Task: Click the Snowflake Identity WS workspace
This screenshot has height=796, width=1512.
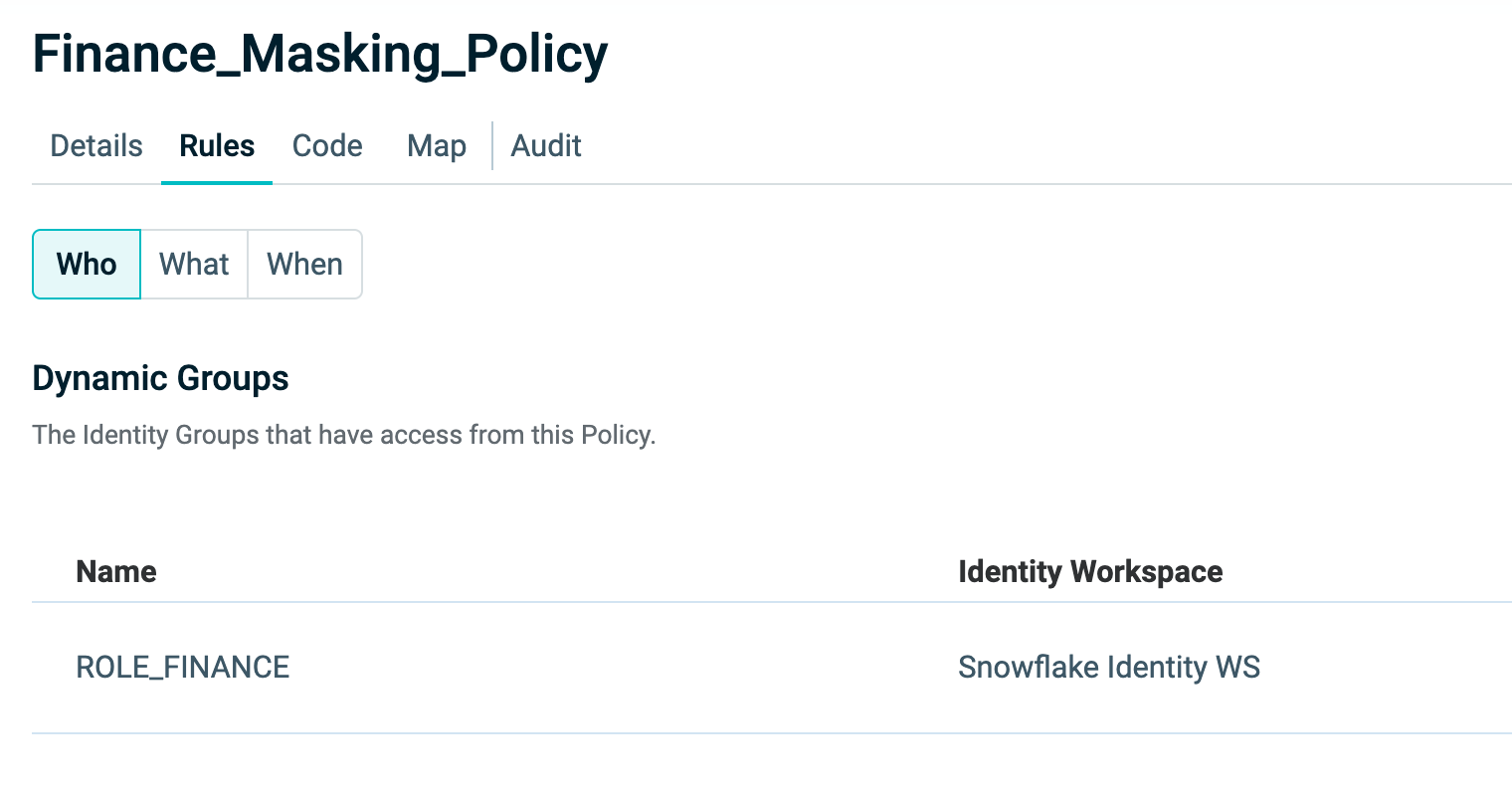Action: click(x=1109, y=667)
